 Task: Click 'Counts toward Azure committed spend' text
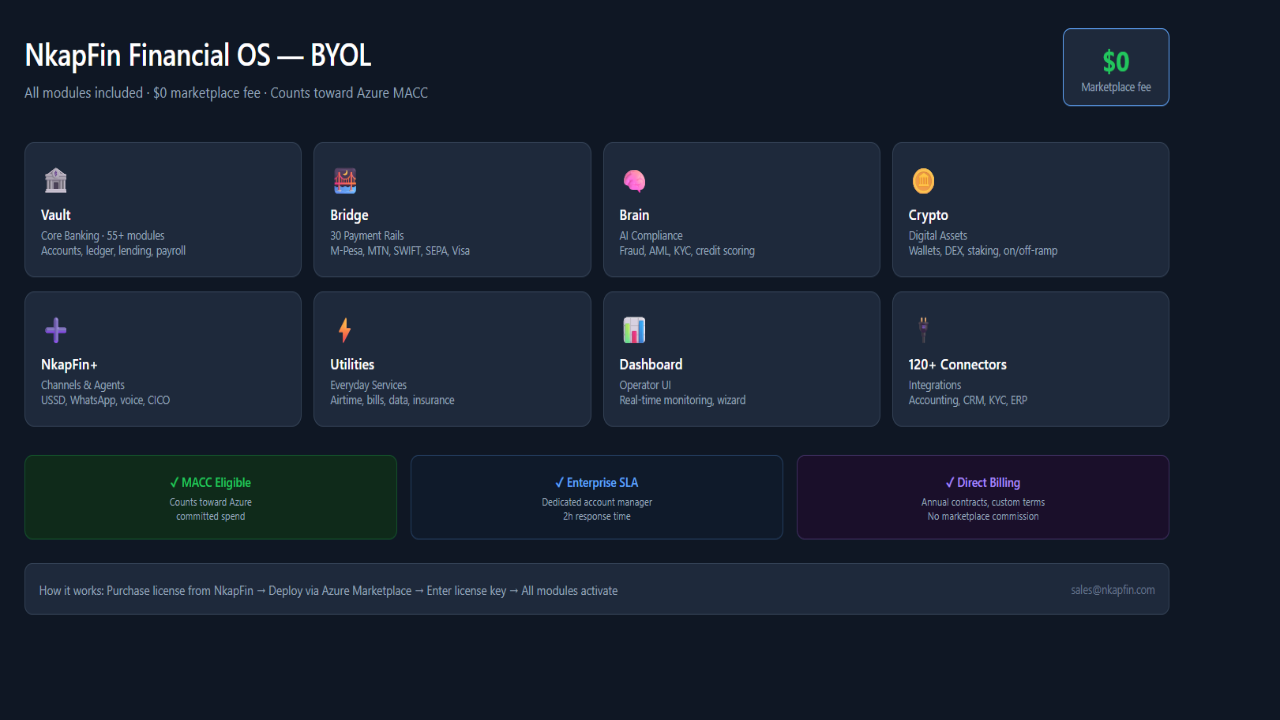coord(210,509)
